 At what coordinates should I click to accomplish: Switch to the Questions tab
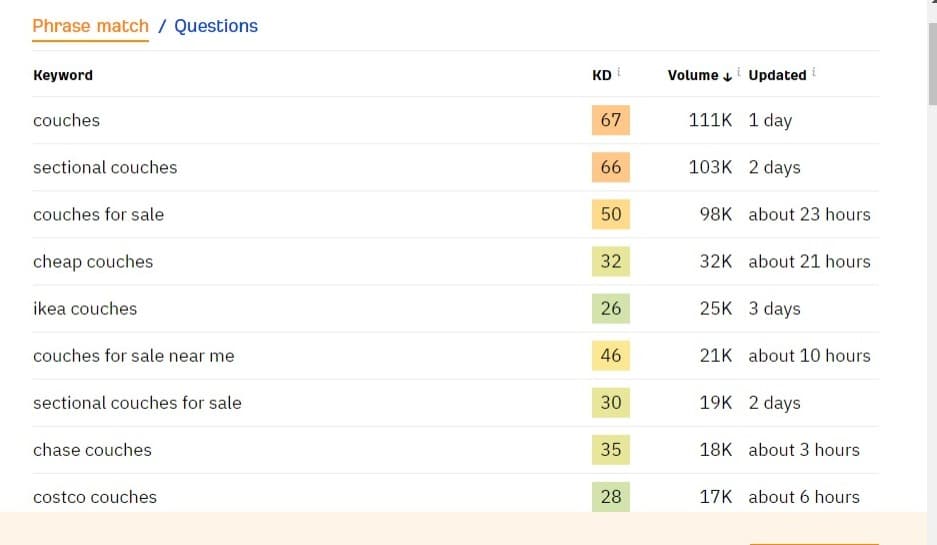point(216,26)
